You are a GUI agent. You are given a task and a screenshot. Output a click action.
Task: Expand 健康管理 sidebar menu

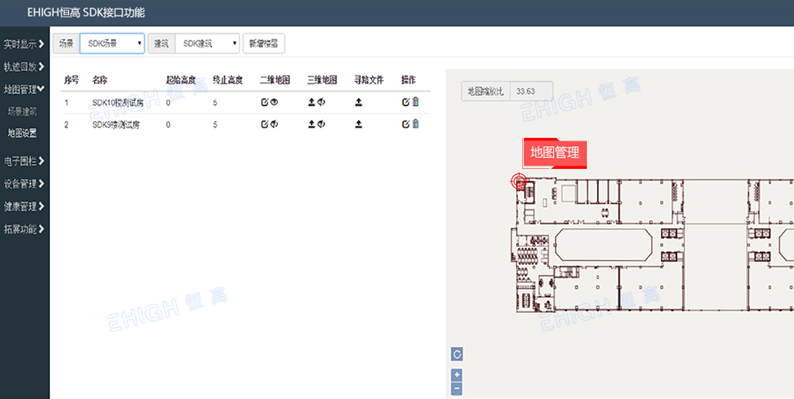coord(24,207)
